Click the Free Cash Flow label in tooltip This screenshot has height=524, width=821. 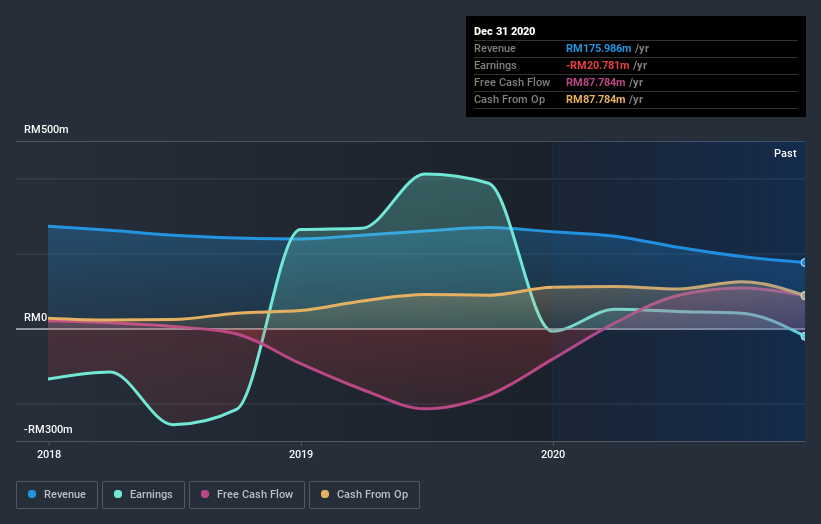(x=512, y=82)
